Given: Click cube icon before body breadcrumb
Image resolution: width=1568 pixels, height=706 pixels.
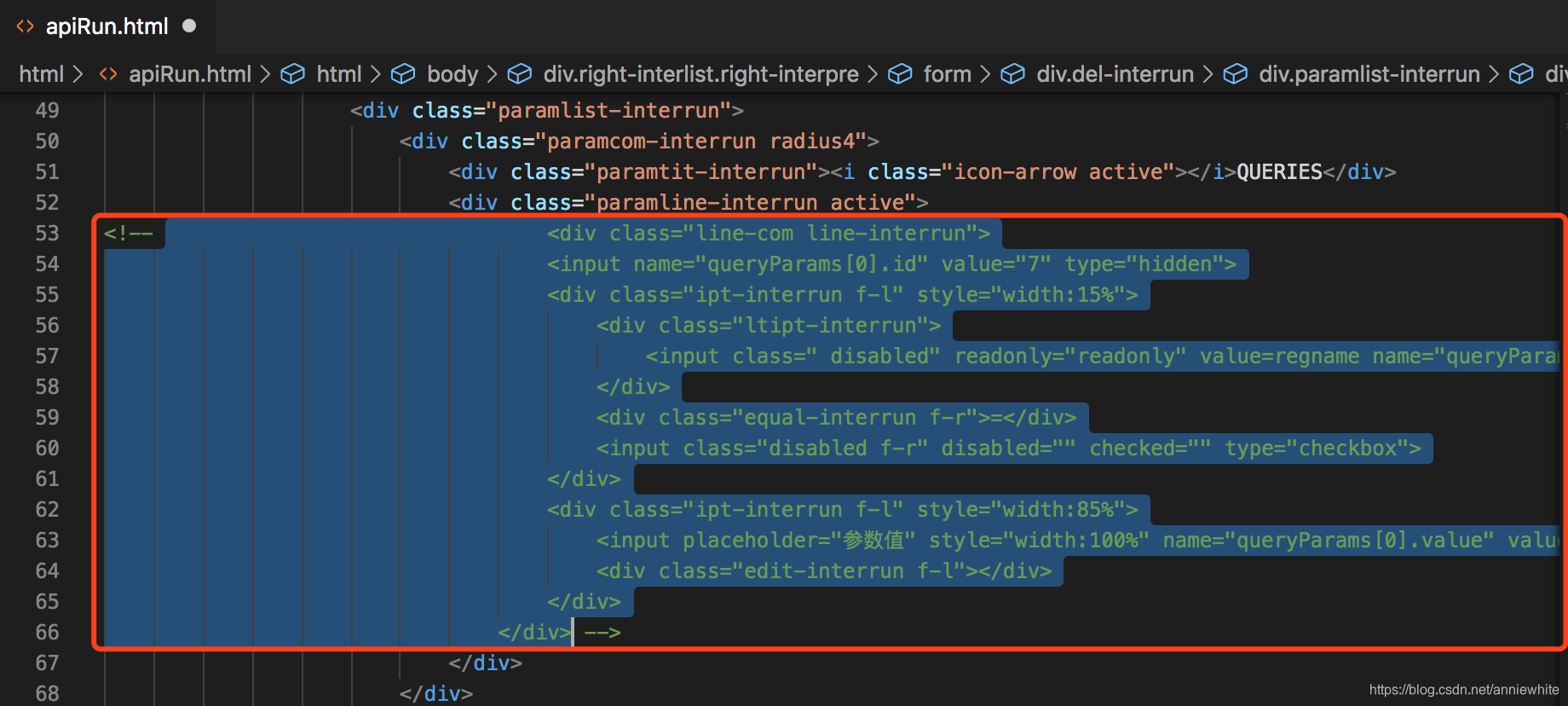Looking at the screenshot, I should pyautogui.click(x=403, y=74).
